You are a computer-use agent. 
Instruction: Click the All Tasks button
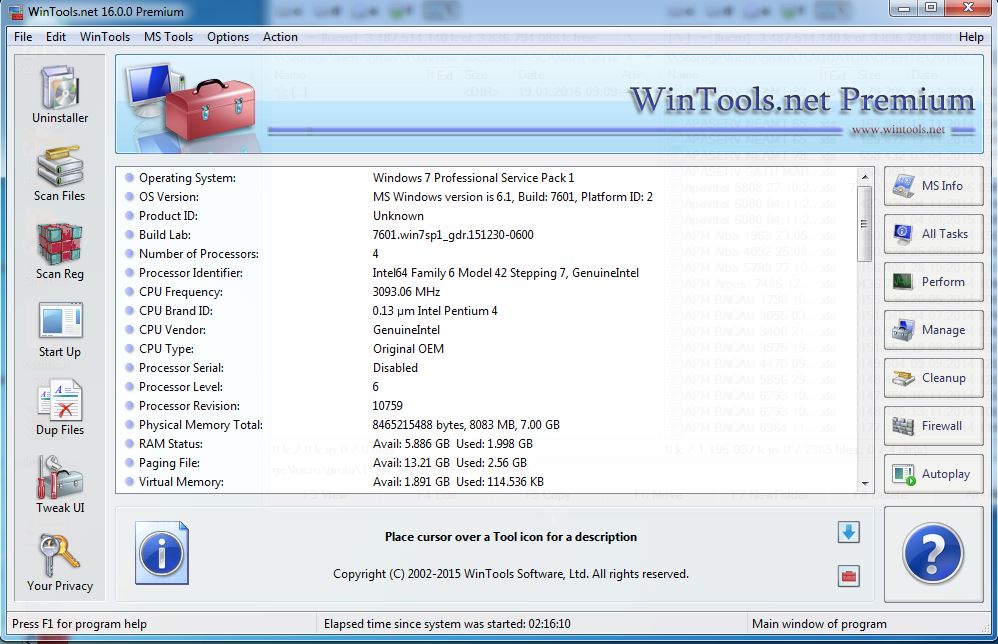click(x=933, y=234)
